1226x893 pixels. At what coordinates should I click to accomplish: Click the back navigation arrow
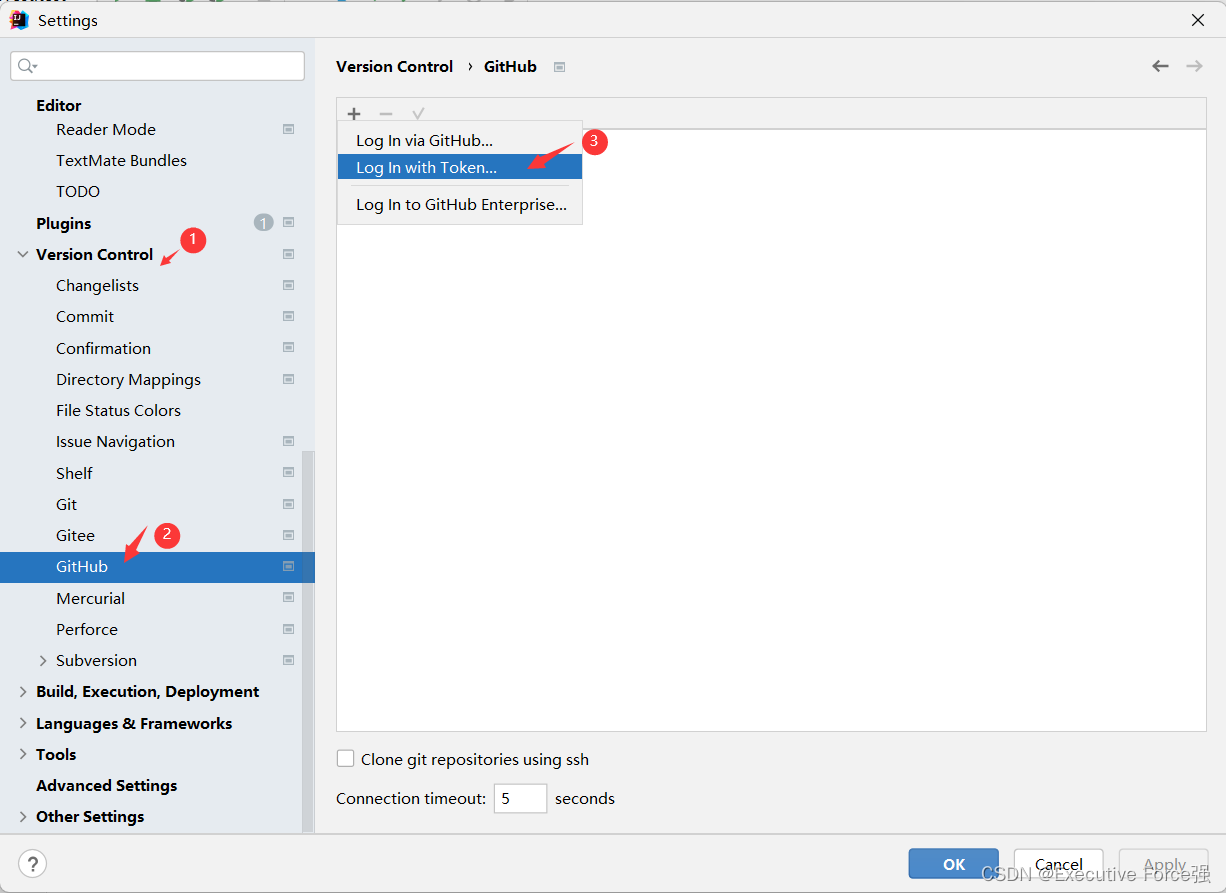(1160, 66)
